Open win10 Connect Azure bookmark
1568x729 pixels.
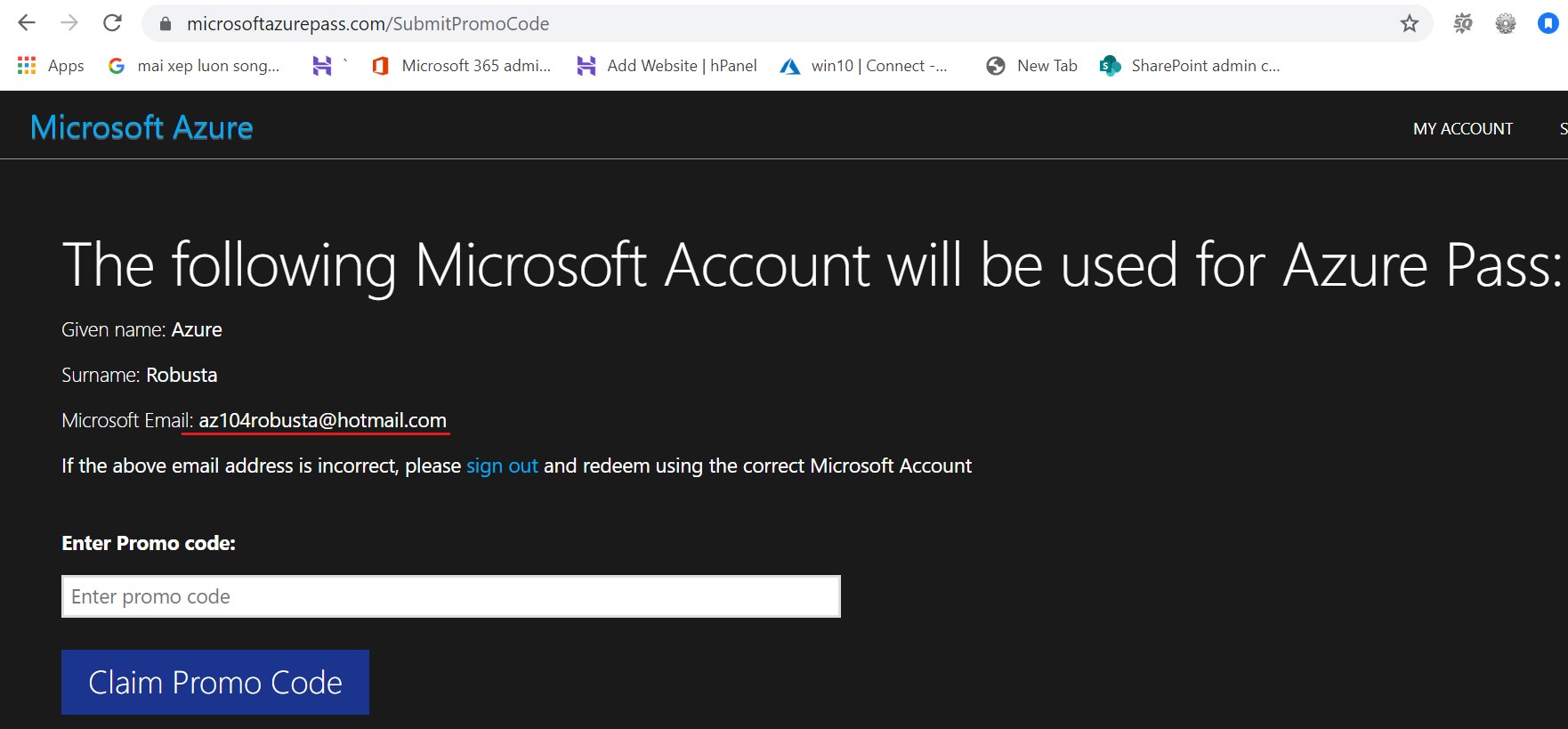pos(864,66)
